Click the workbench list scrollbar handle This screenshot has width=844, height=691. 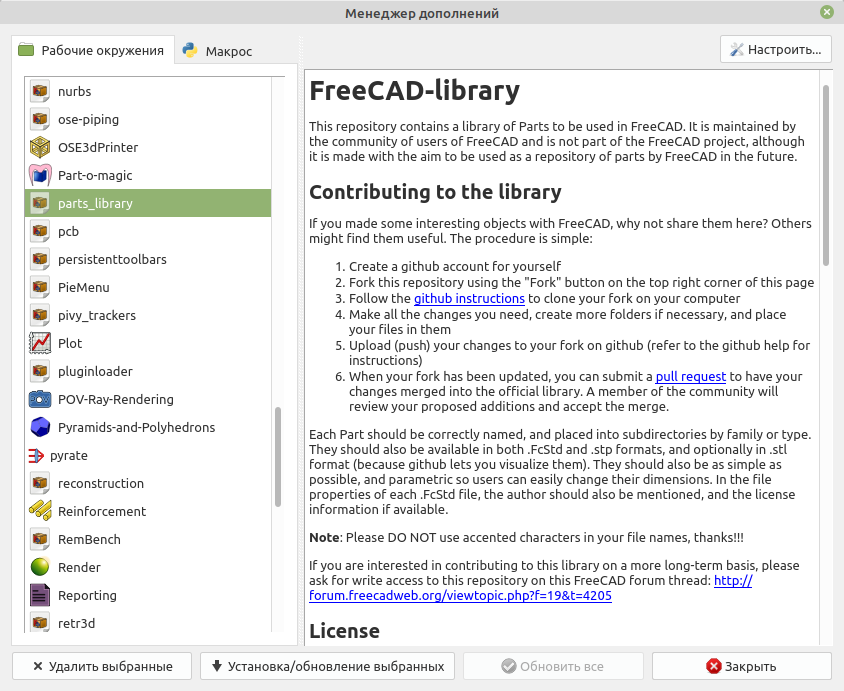pyautogui.click(x=278, y=457)
